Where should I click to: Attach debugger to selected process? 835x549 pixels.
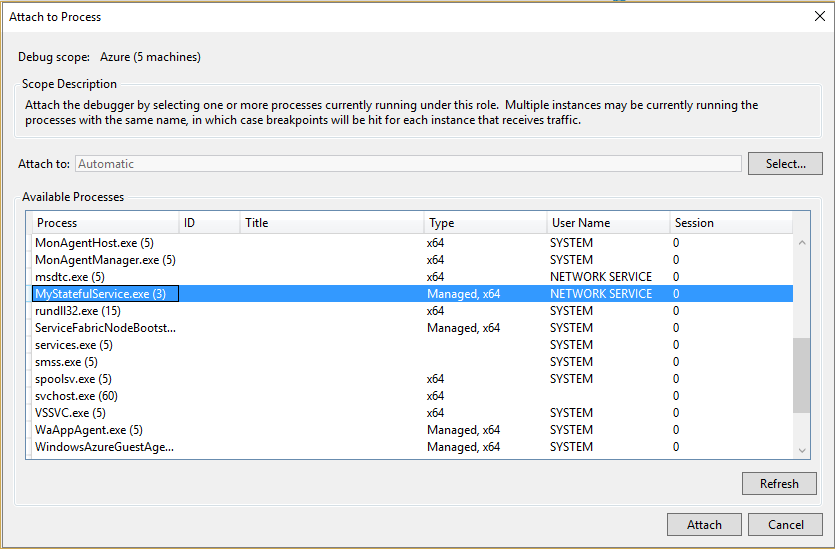[x=704, y=525]
